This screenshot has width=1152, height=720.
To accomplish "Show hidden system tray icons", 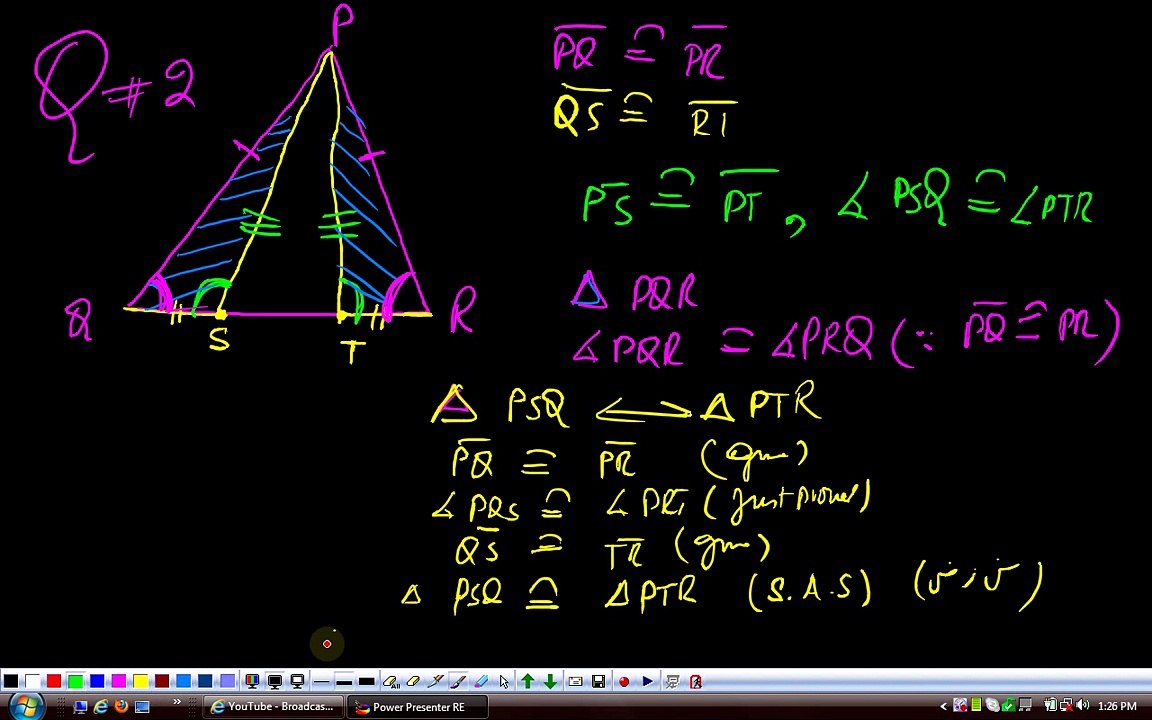I will (943, 706).
